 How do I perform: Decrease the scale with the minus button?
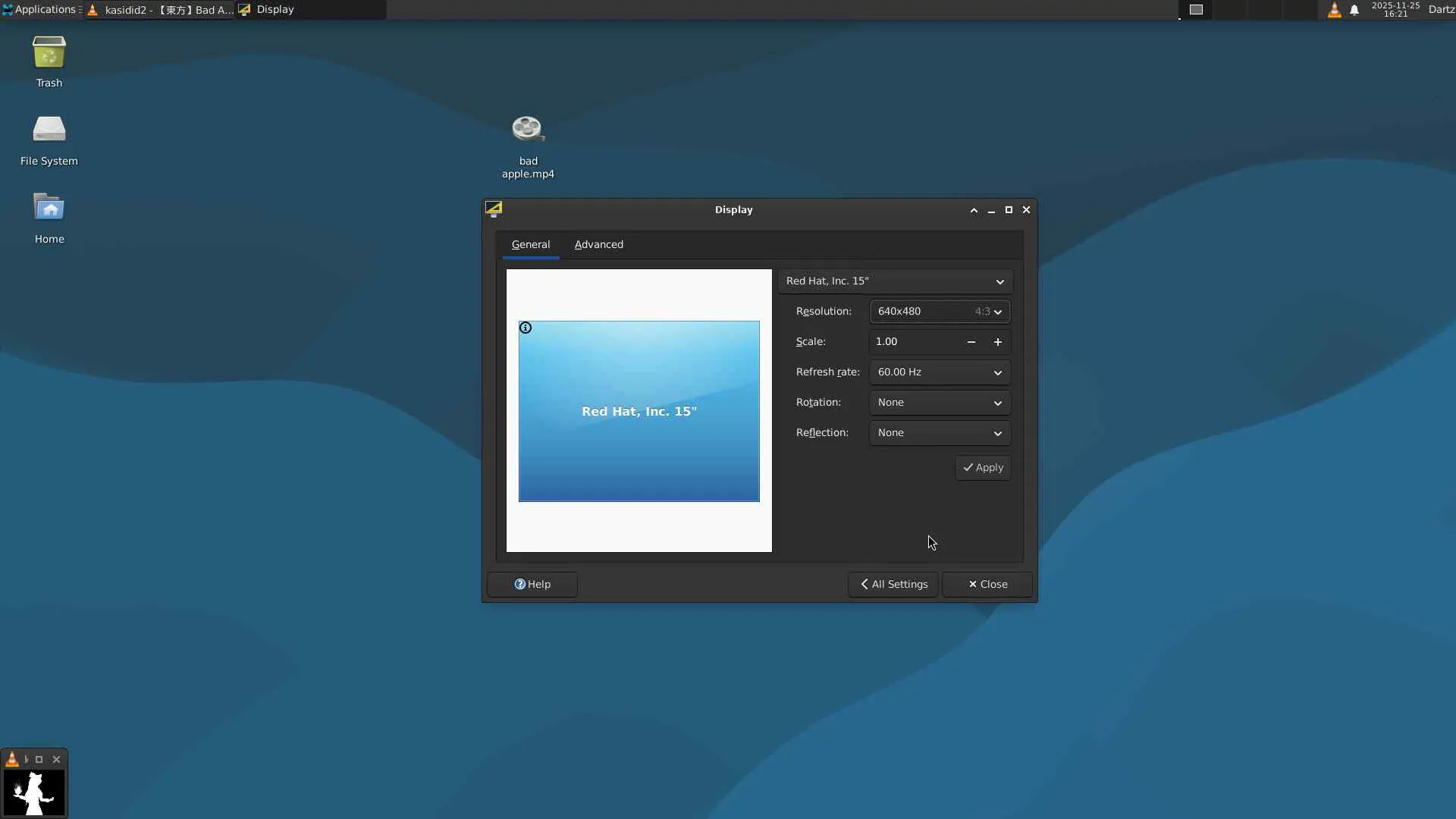pyautogui.click(x=971, y=342)
